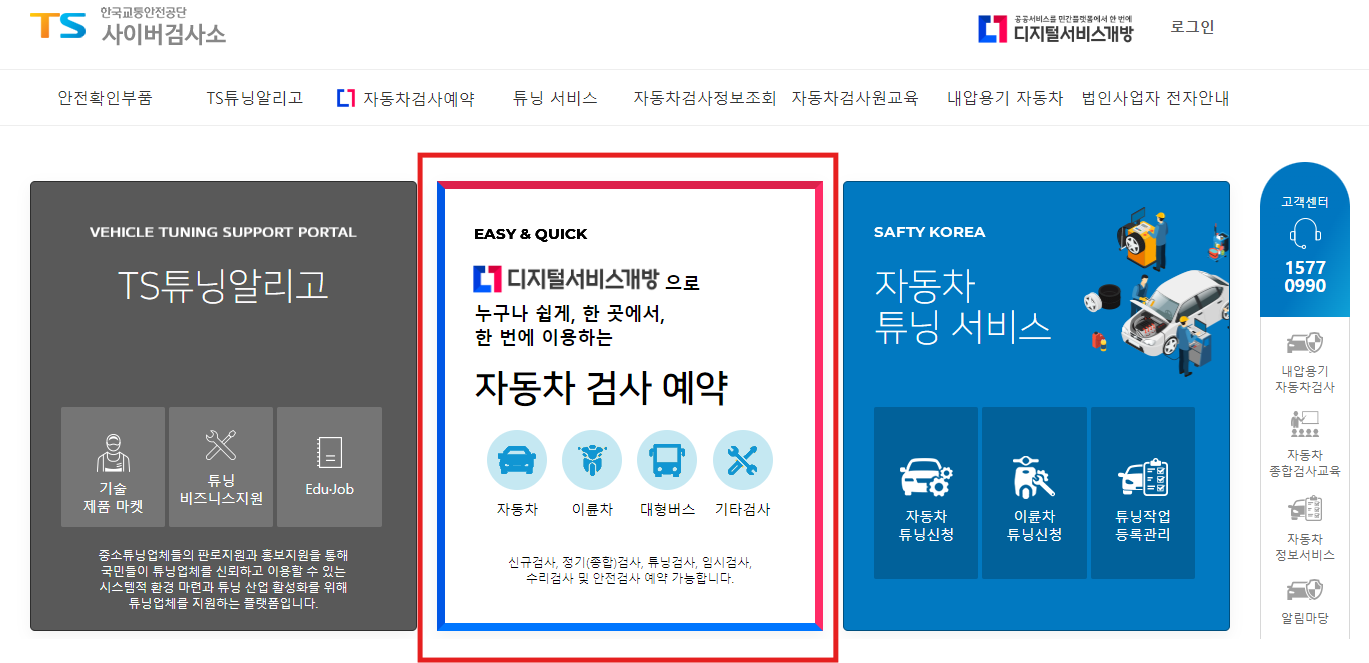The height and width of the screenshot is (663, 1369).
Task: Open the 법인사업자 전자안내 menu
Action: (1155, 98)
